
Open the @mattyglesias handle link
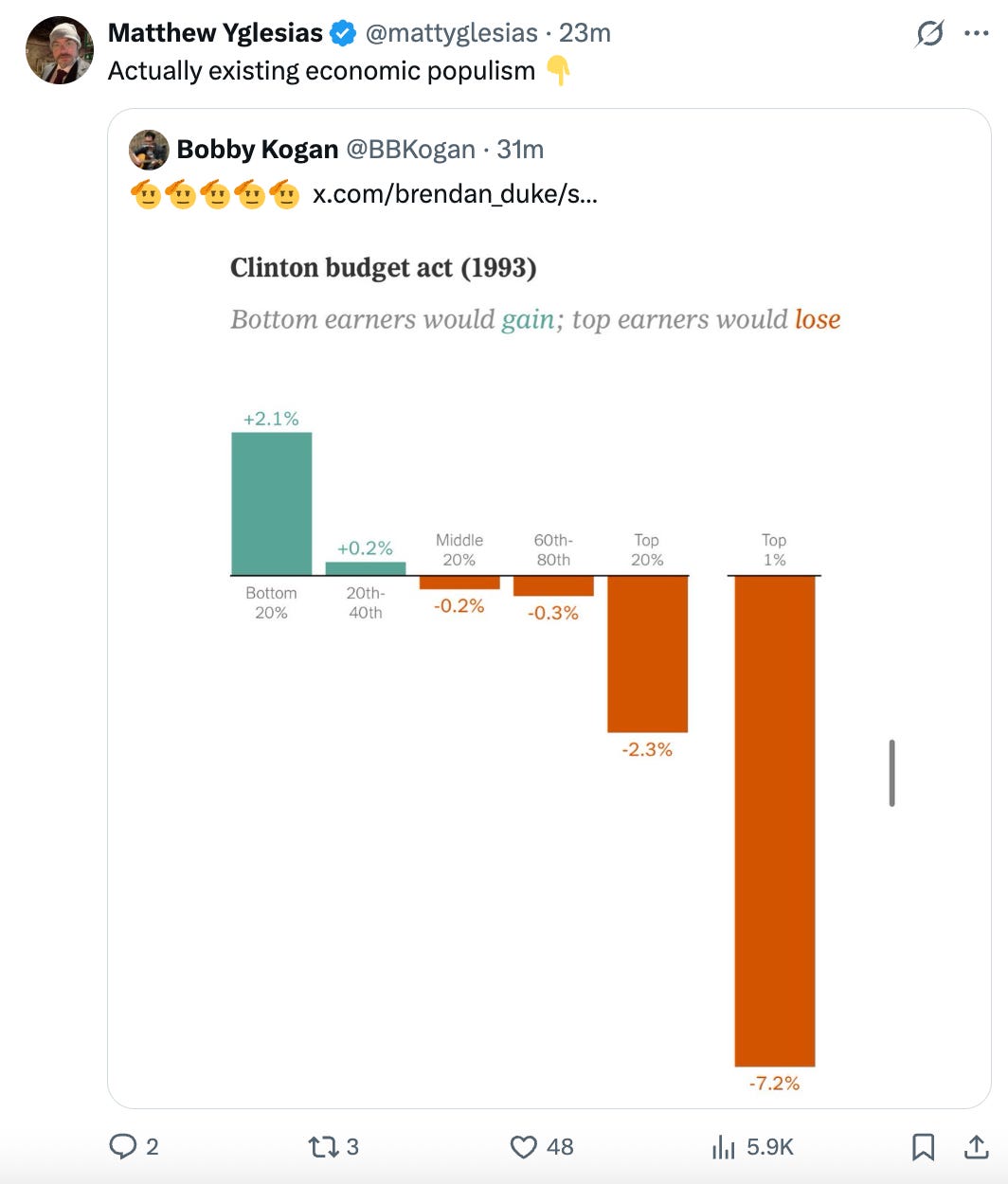[x=451, y=33]
